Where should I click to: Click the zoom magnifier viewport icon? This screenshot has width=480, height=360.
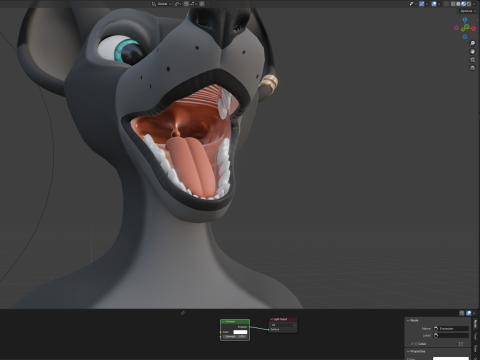pyautogui.click(x=472, y=43)
